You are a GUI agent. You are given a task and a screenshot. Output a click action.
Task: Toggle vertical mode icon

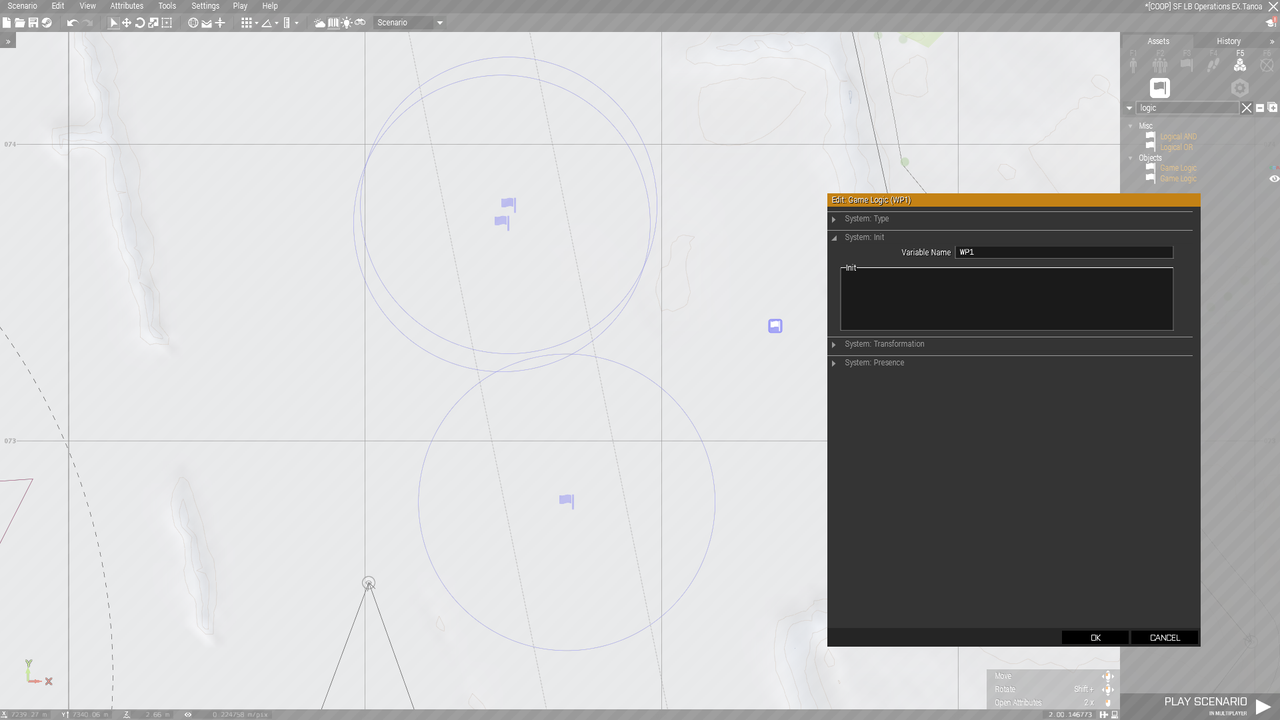pyautogui.click(x=220, y=23)
